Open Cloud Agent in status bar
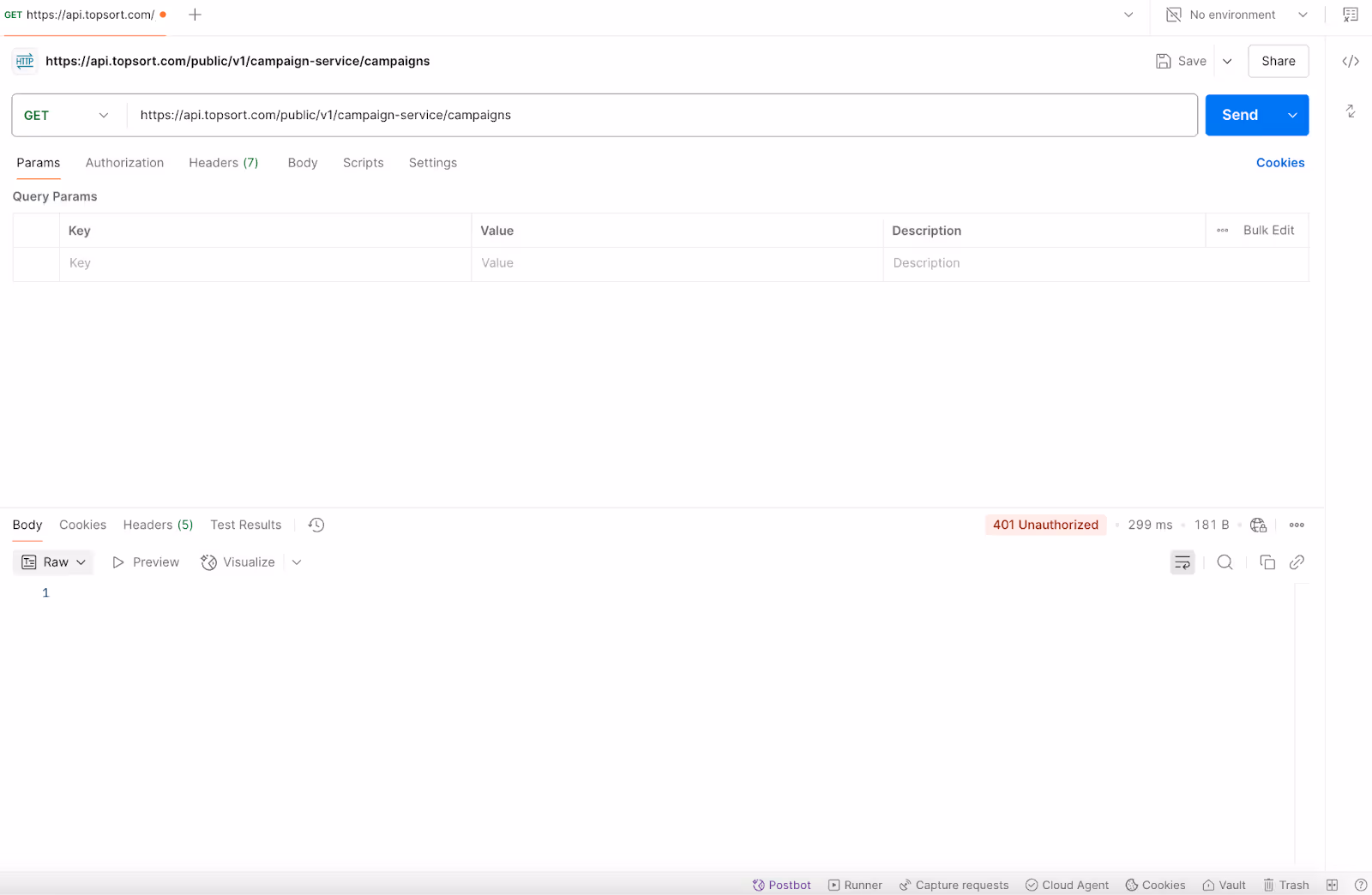The height and width of the screenshot is (895, 1372). [x=1067, y=885]
